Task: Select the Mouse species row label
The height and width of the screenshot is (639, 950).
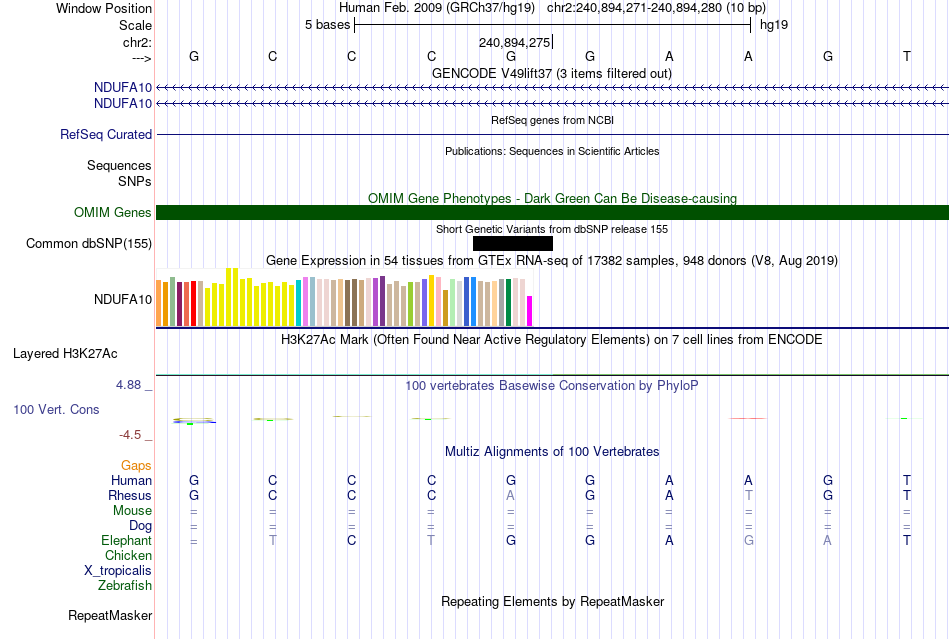Action: point(132,511)
